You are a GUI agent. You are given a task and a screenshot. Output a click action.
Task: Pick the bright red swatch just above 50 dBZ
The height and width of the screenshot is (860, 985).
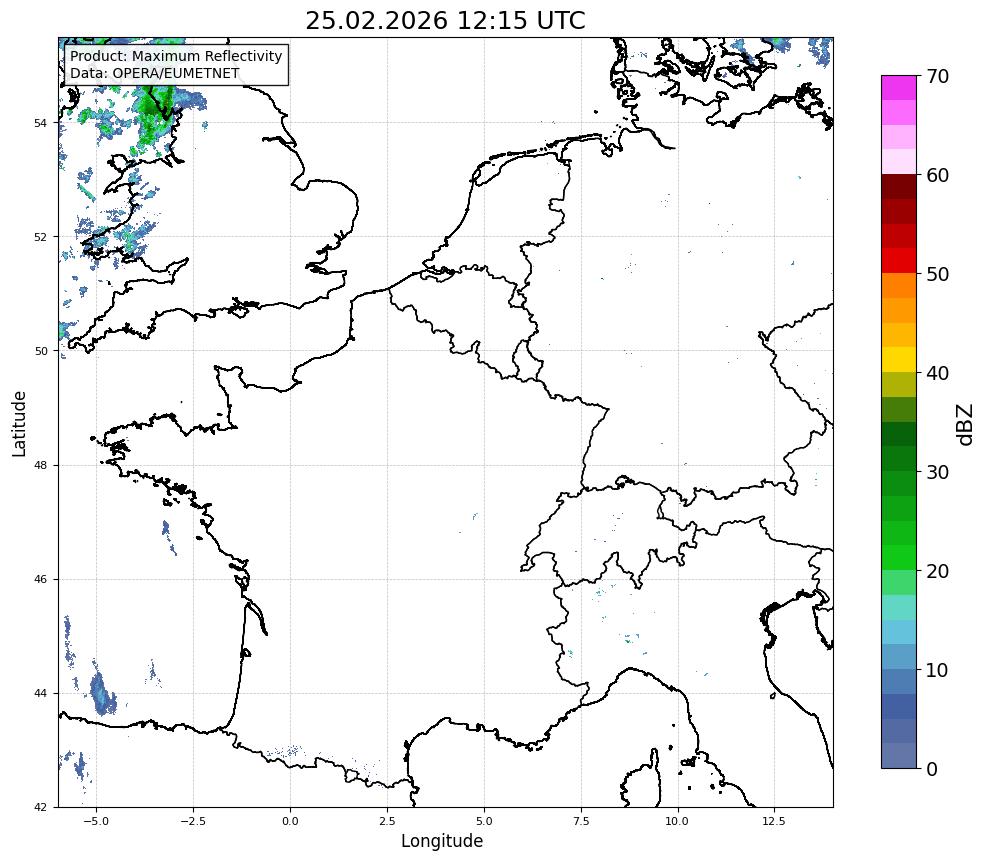(899, 261)
